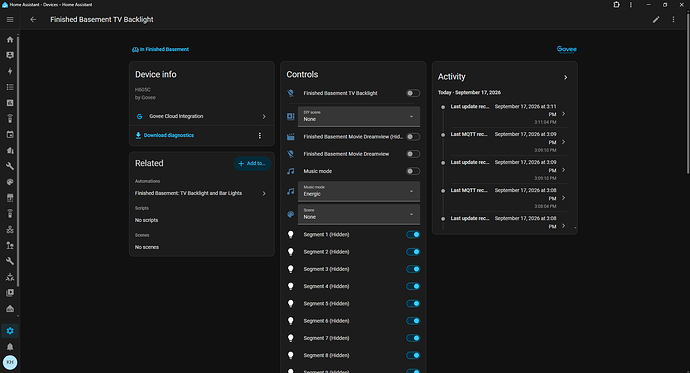Click the Govee Cloud Integration G icon
The width and height of the screenshot is (690, 373).
[x=139, y=117]
